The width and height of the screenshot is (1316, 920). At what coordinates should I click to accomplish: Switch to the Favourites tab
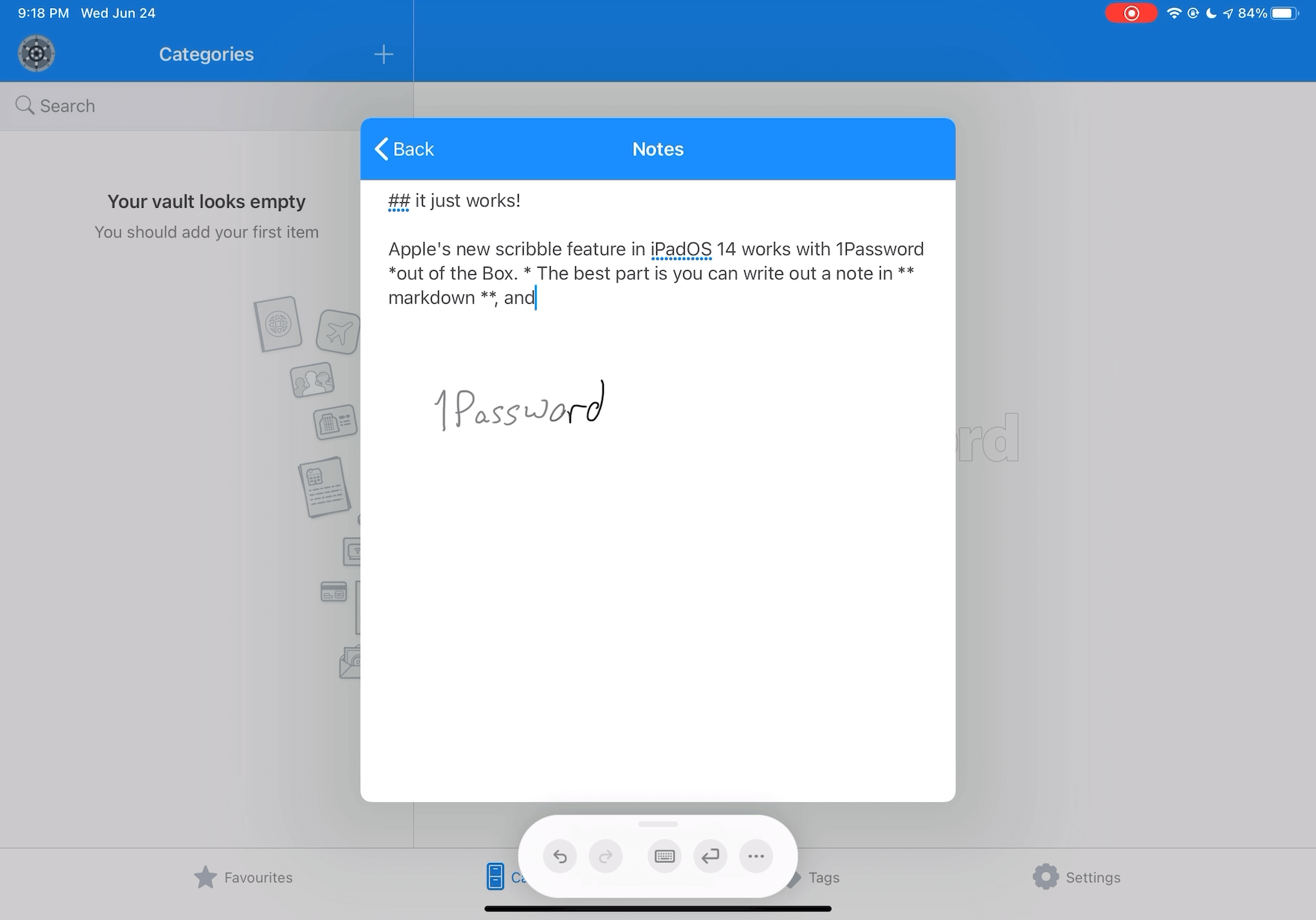tap(243, 877)
